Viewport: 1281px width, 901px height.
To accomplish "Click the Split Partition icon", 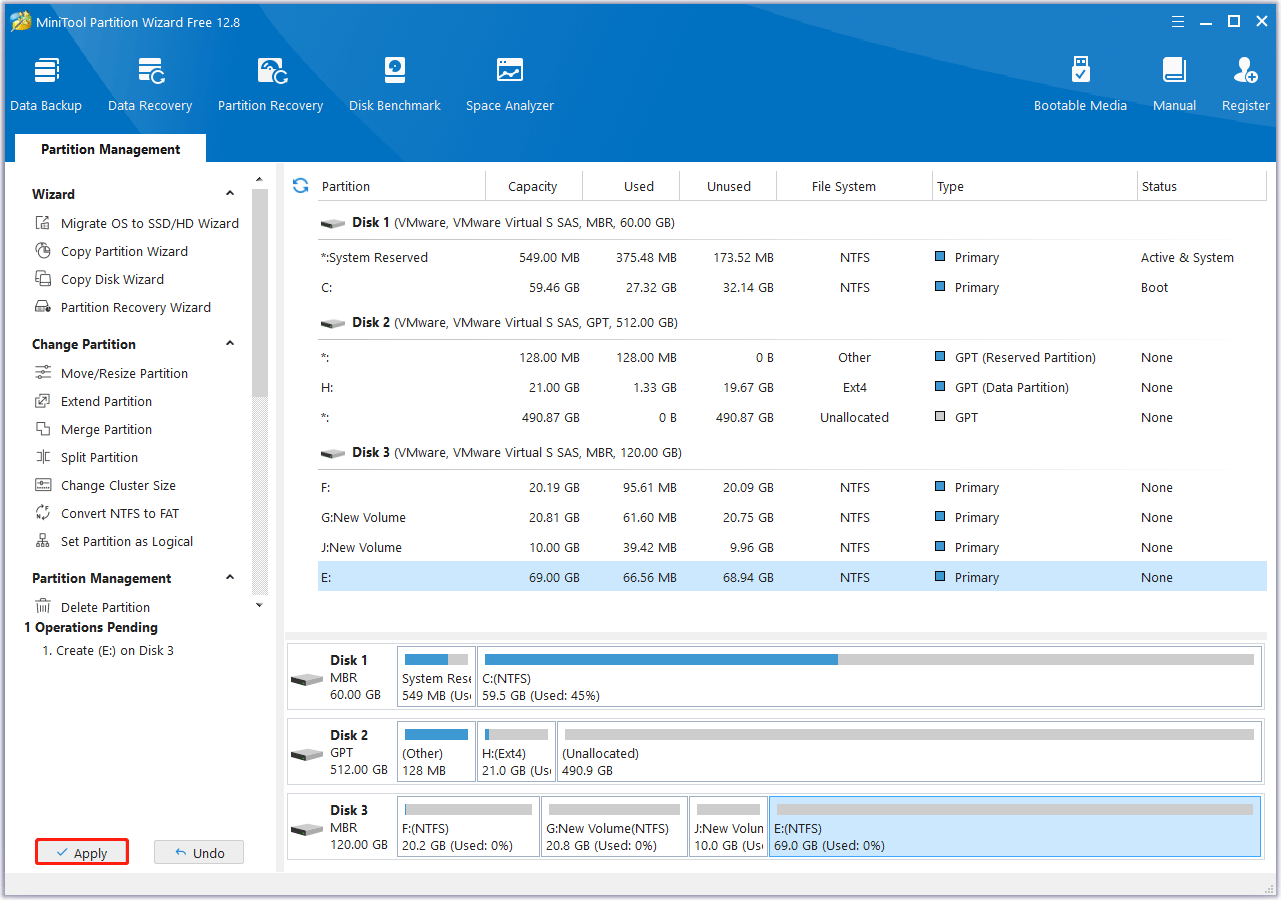I will [x=43, y=457].
